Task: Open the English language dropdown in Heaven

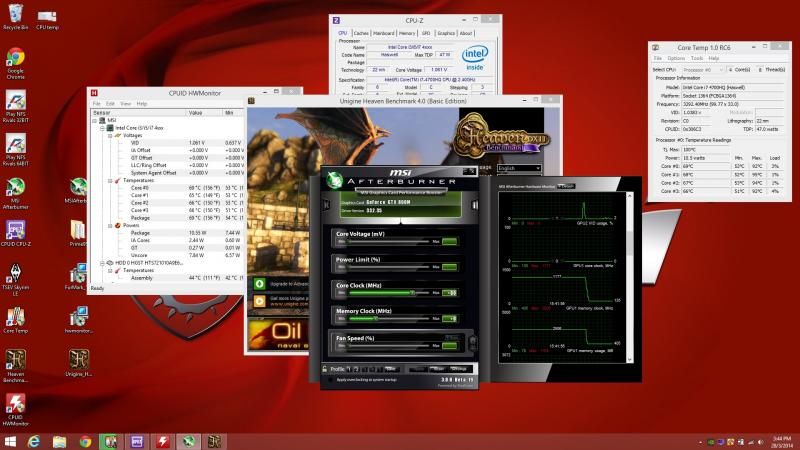Action: [519, 168]
